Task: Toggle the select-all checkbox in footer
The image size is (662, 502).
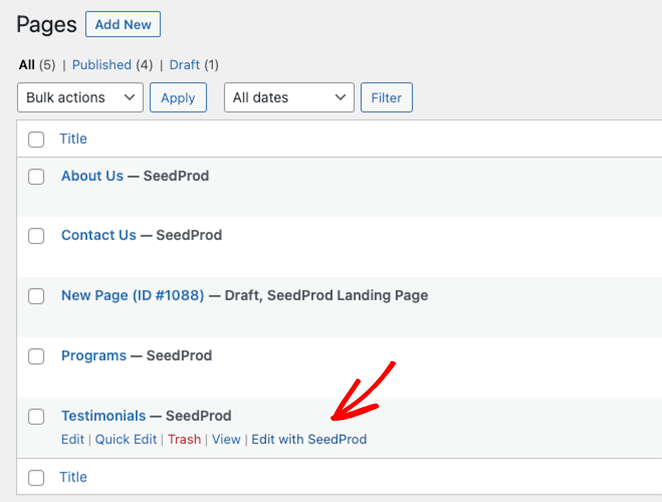Action: coord(36,478)
